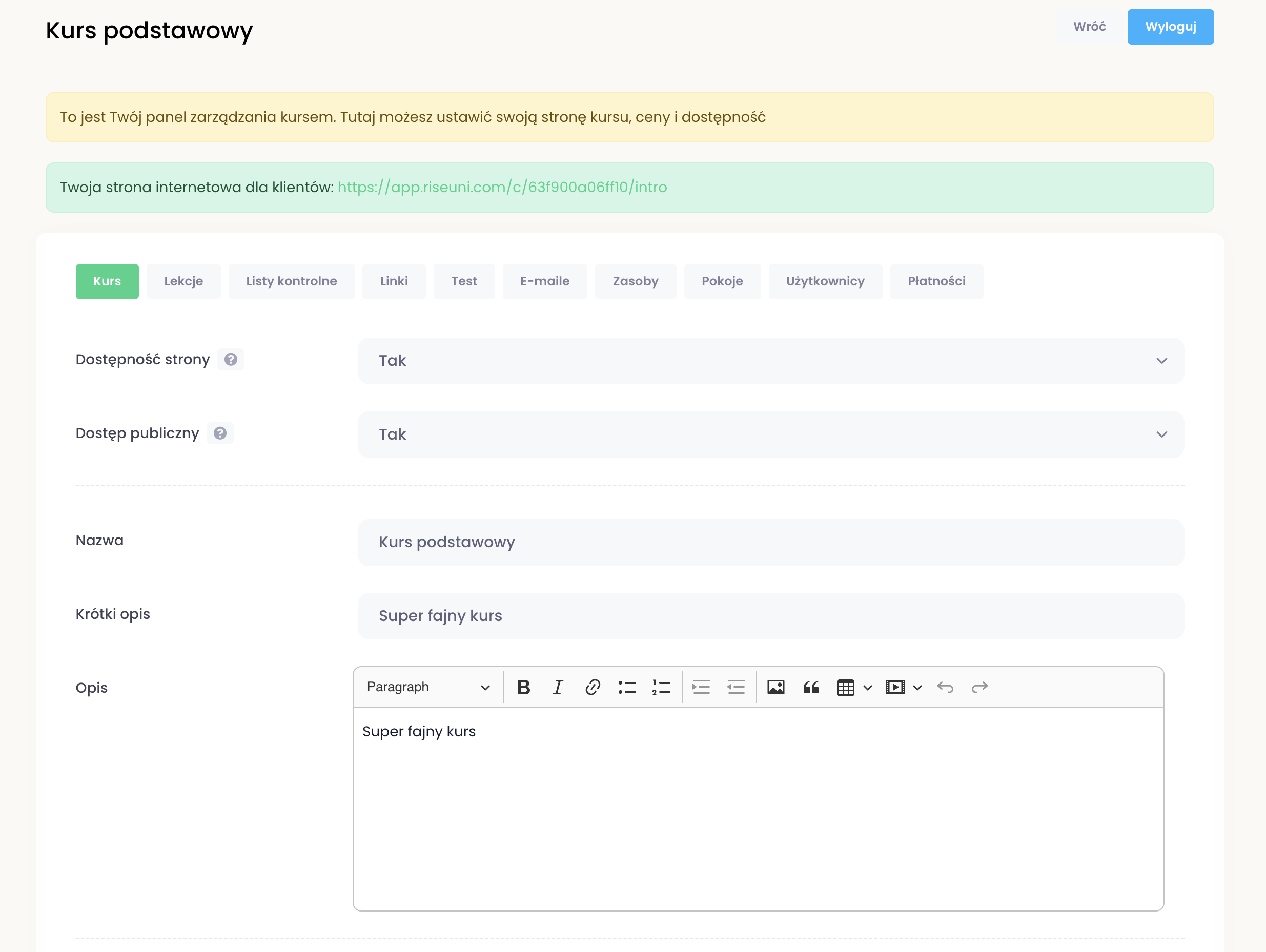The image size is (1266, 952).
Task: Create a bulleted list
Action: click(x=627, y=687)
